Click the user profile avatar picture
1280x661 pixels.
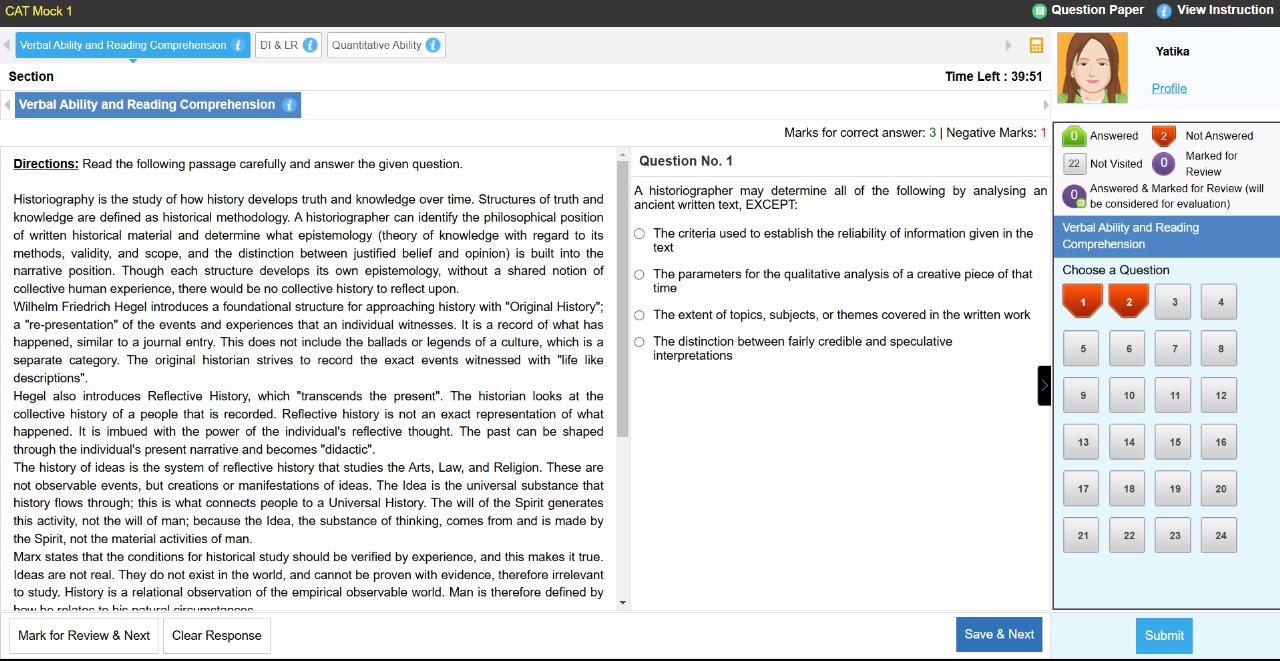1092,68
